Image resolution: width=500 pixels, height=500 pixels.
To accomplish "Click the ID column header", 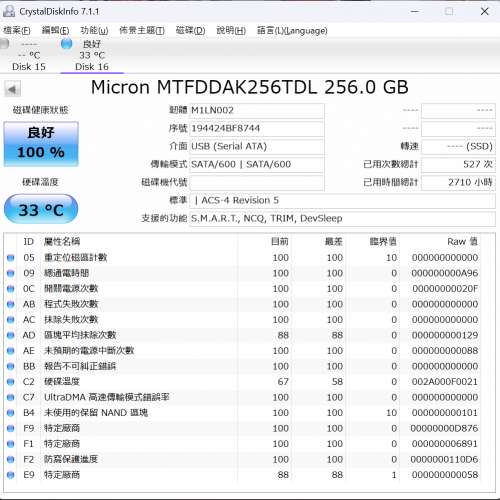I will click(x=29, y=242).
